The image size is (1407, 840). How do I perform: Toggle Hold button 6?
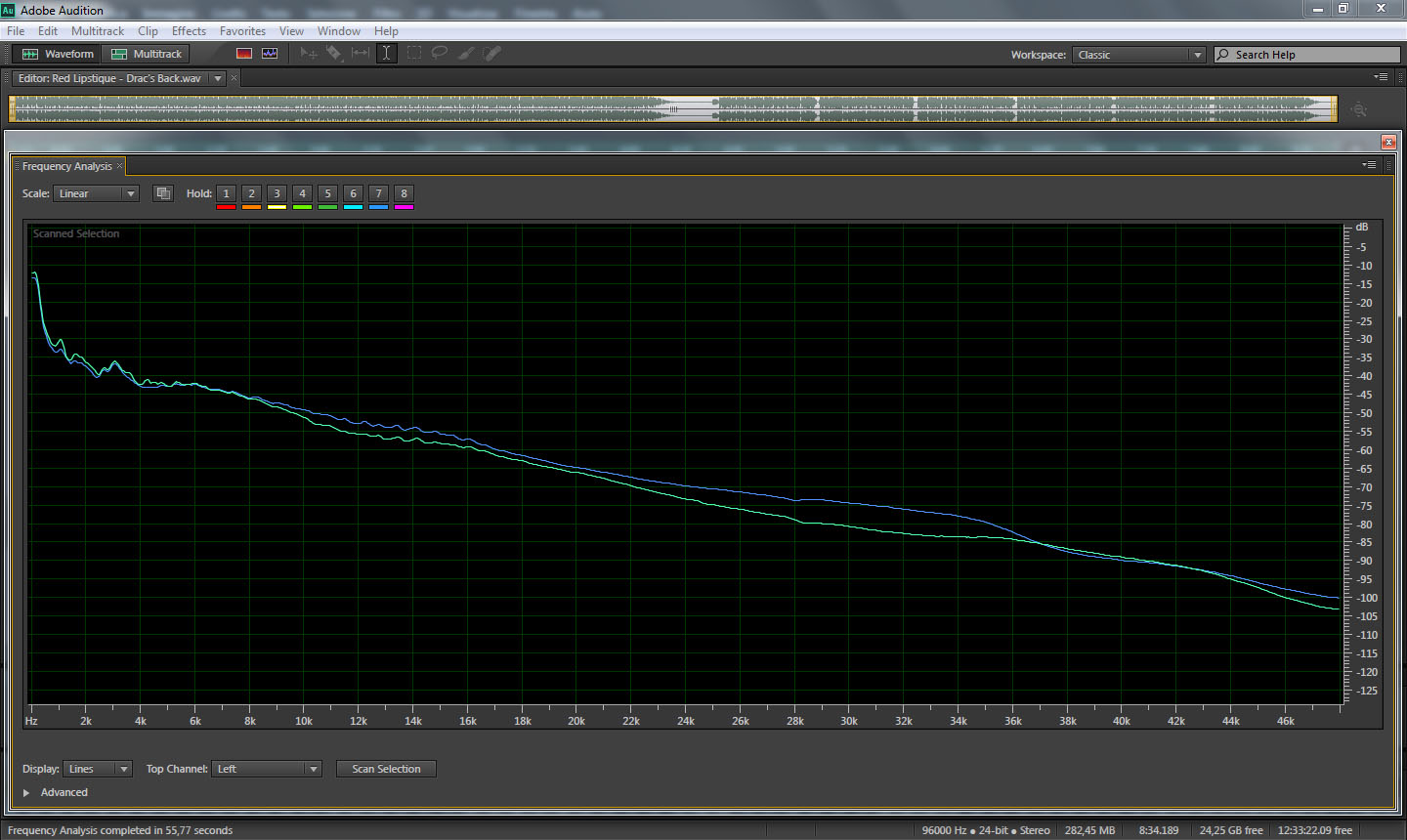point(353,193)
